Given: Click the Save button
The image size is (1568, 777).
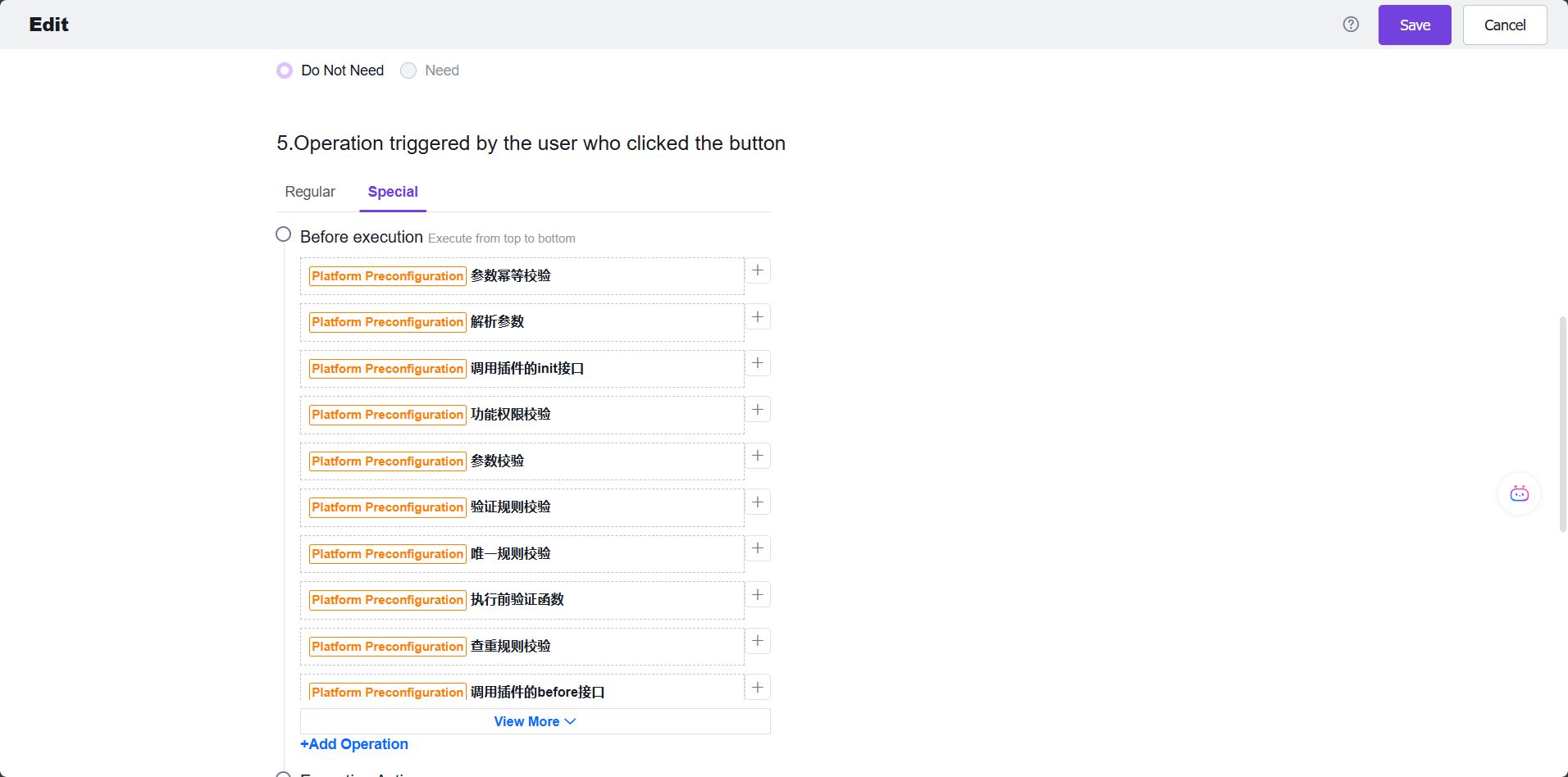Looking at the screenshot, I should 1414,24.
